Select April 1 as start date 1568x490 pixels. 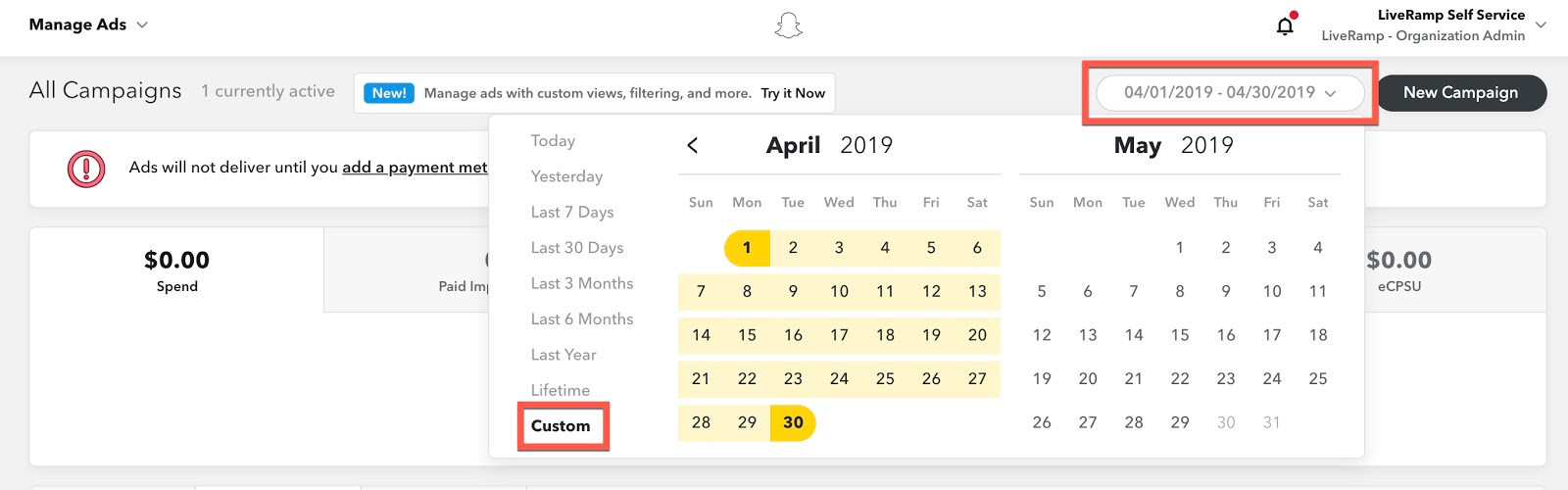pyautogui.click(x=747, y=248)
